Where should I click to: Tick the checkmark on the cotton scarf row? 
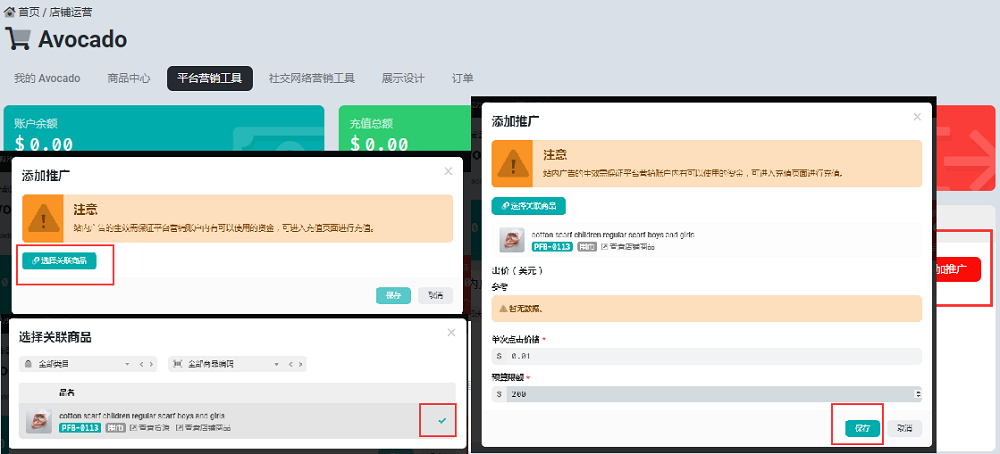[442, 421]
